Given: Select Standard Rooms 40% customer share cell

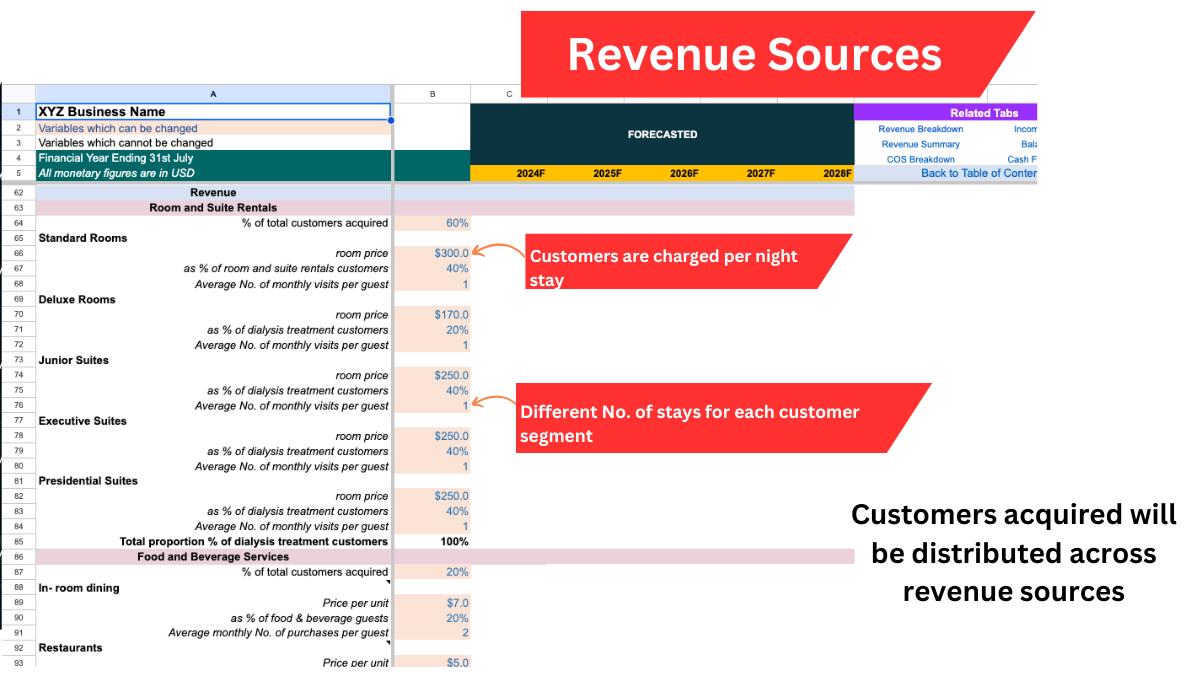Looking at the screenshot, I should tap(433, 269).
